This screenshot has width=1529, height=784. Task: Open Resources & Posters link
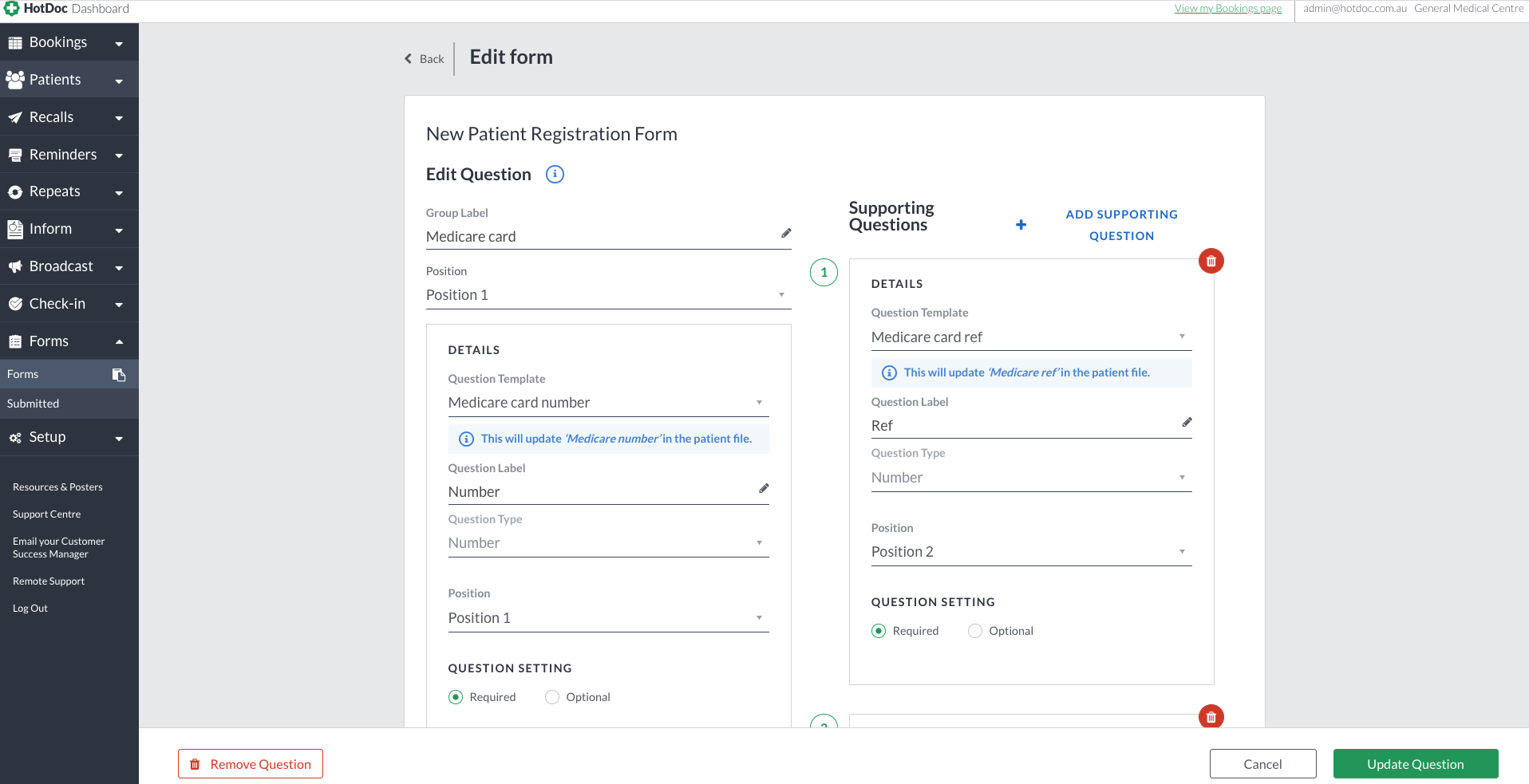click(57, 487)
